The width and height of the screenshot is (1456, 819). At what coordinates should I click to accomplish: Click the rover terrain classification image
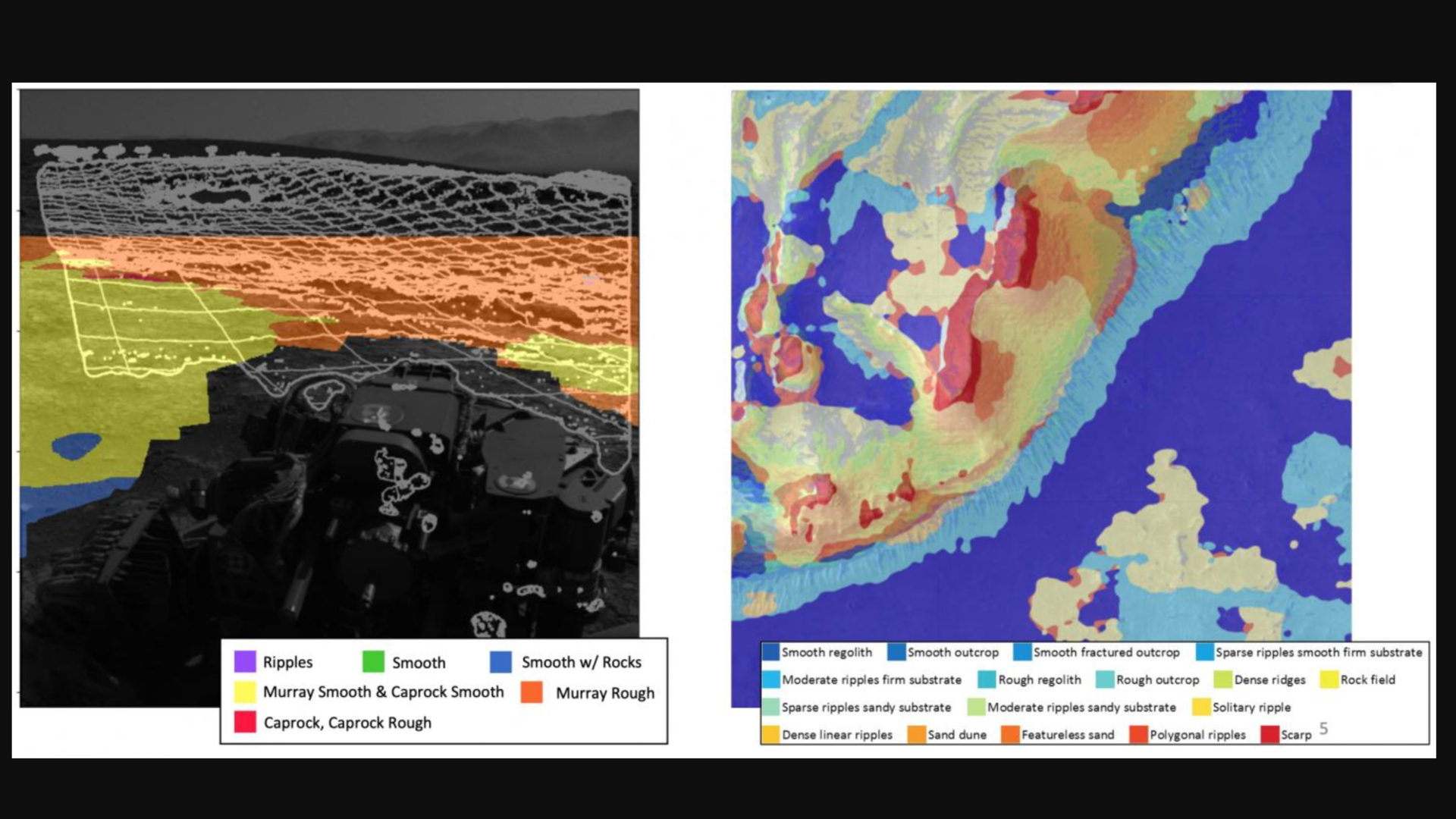point(329,398)
